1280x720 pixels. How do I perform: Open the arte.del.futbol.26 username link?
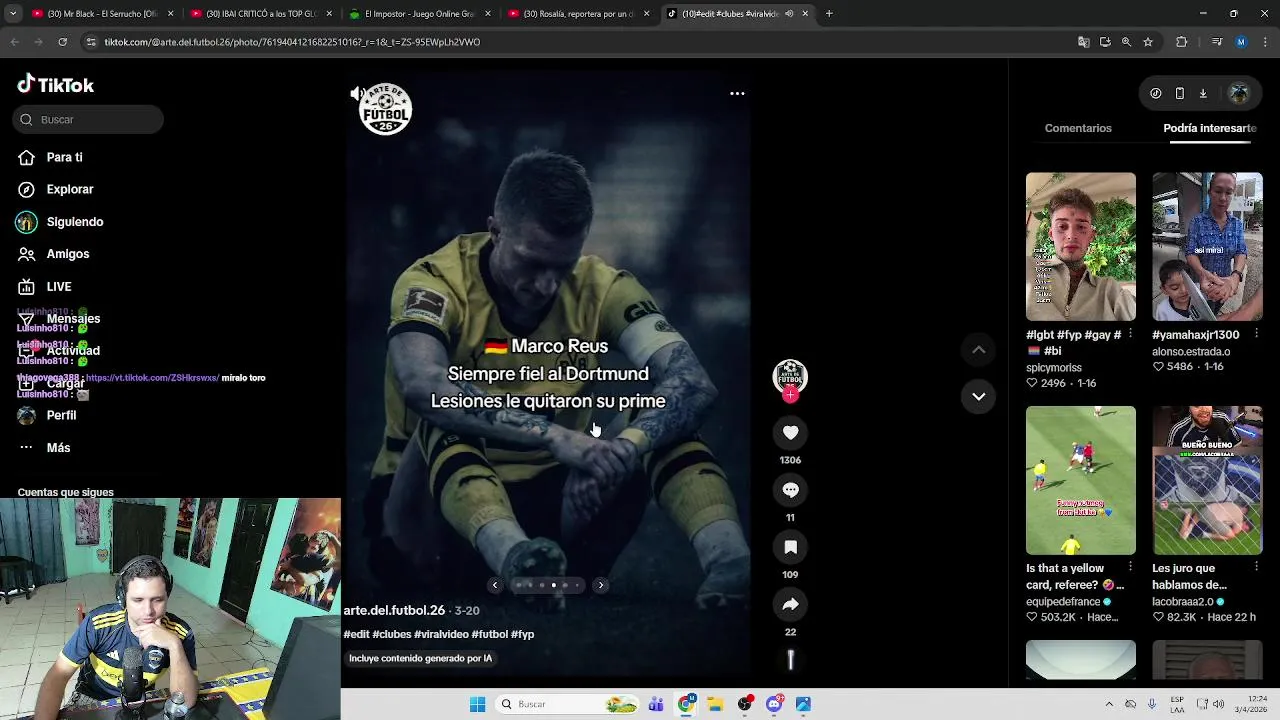pos(394,610)
